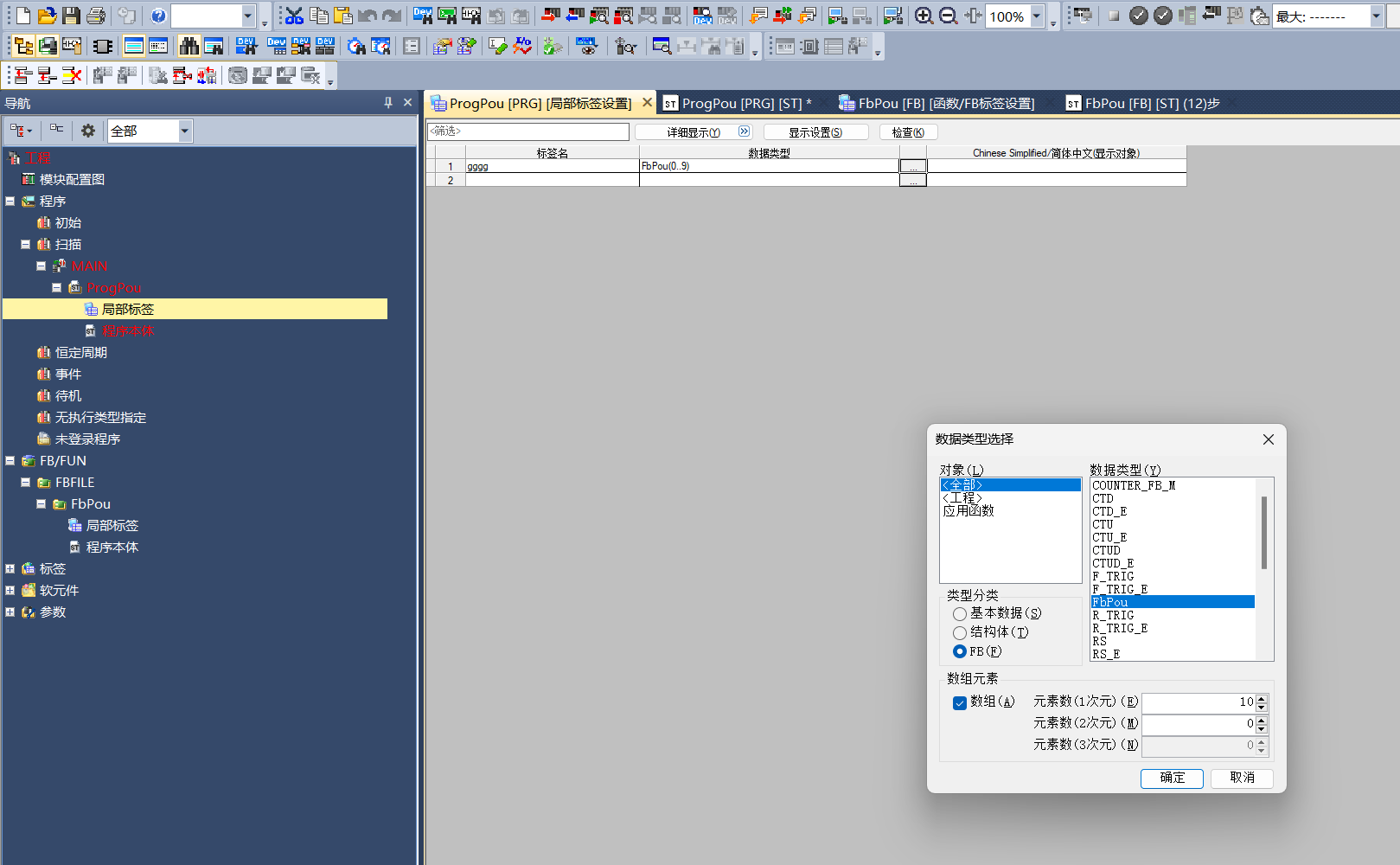Click the blue Help question mark icon
Image resolution: width=1400 pixels, height=865 pixels.
pos(158,16)
